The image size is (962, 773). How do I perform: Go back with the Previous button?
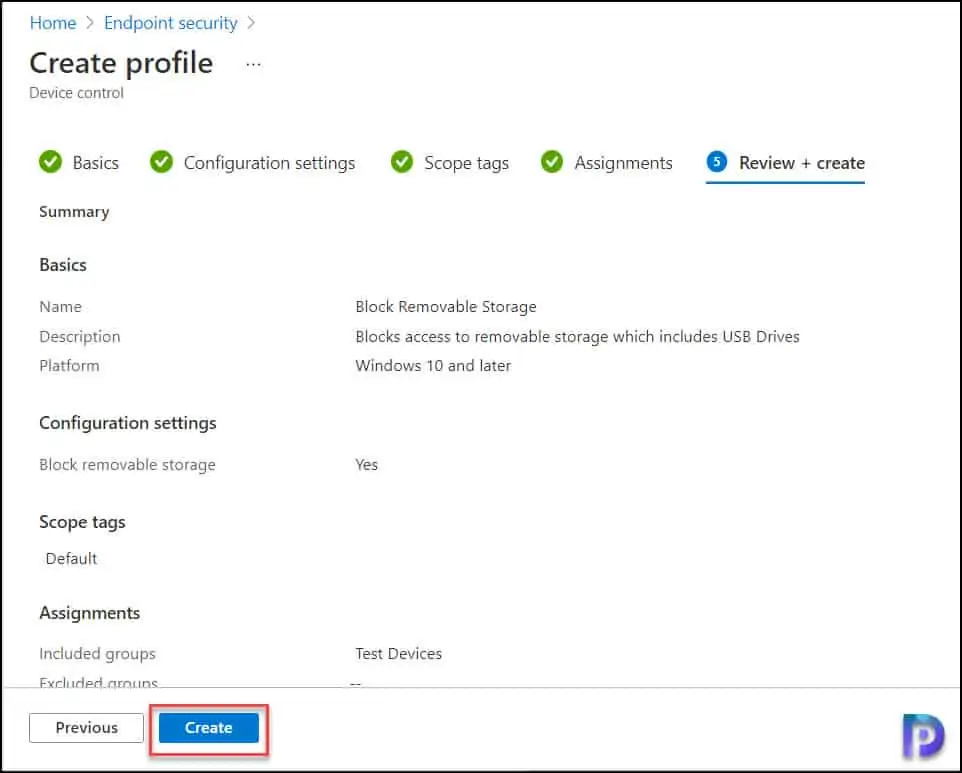86,728
